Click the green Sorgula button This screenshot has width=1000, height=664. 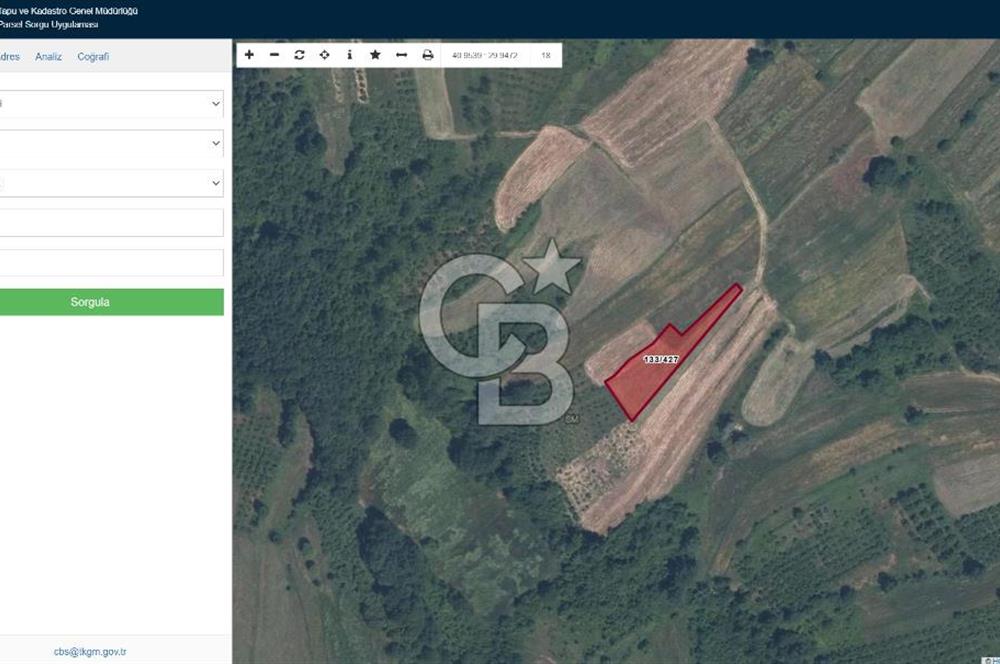click(110, 302)
